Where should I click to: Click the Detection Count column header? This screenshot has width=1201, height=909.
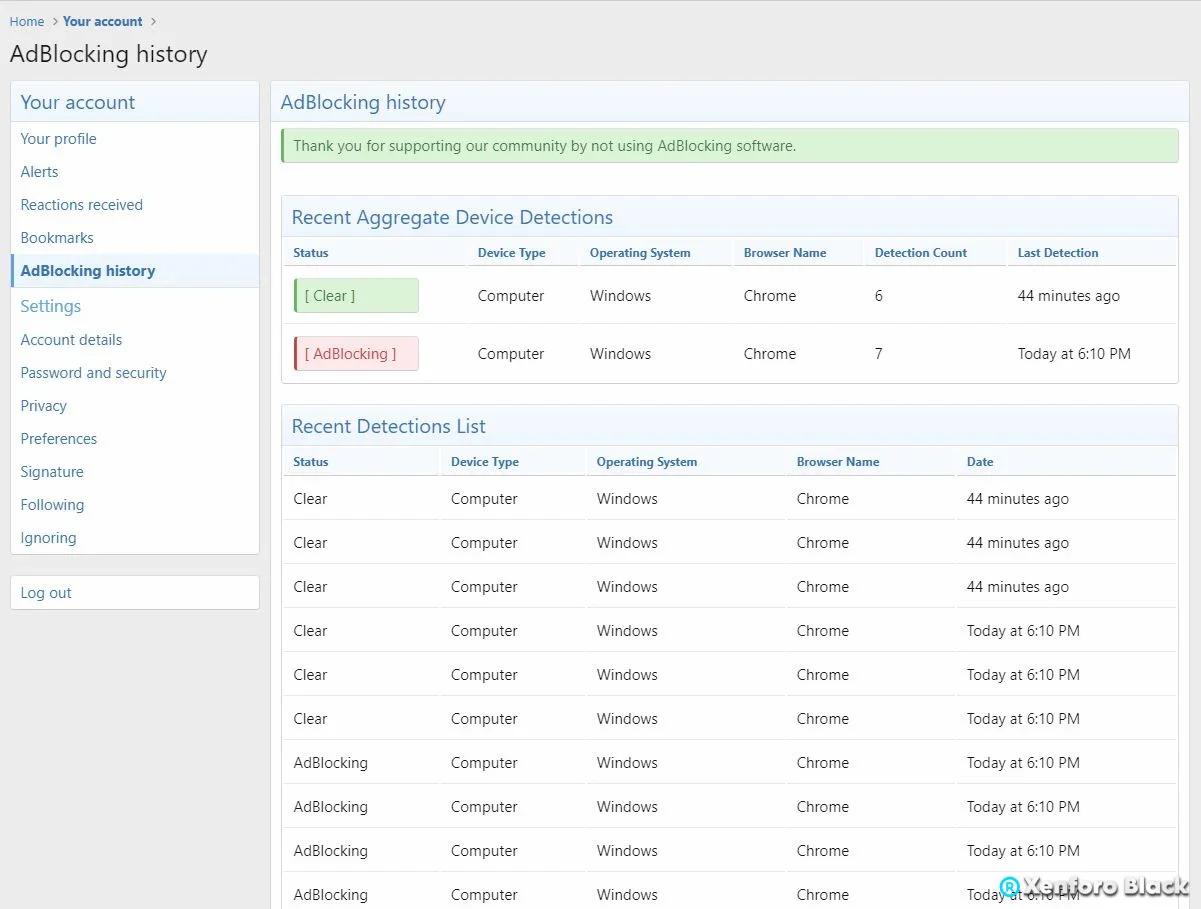coord(921,253)
